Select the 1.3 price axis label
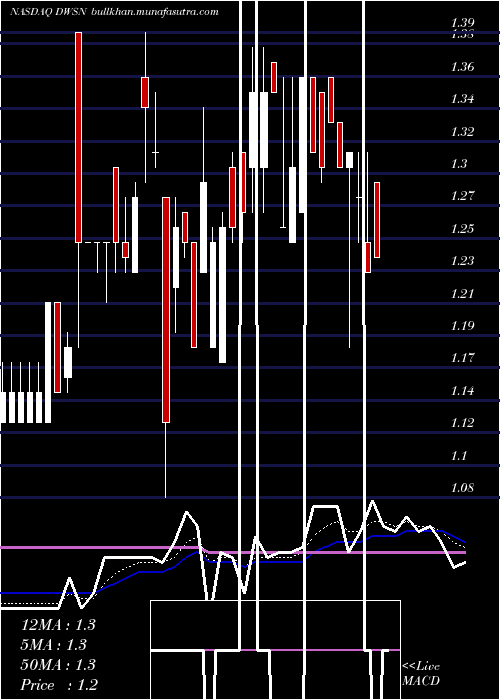The width and height of the screenshot is (500, 700). [x=459, y=164]
